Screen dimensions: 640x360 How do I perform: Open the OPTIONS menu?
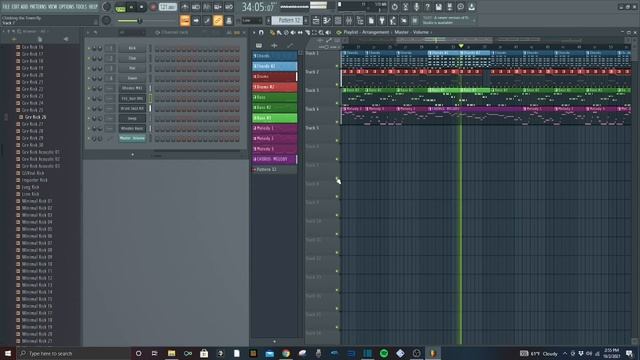pos(67,7)
